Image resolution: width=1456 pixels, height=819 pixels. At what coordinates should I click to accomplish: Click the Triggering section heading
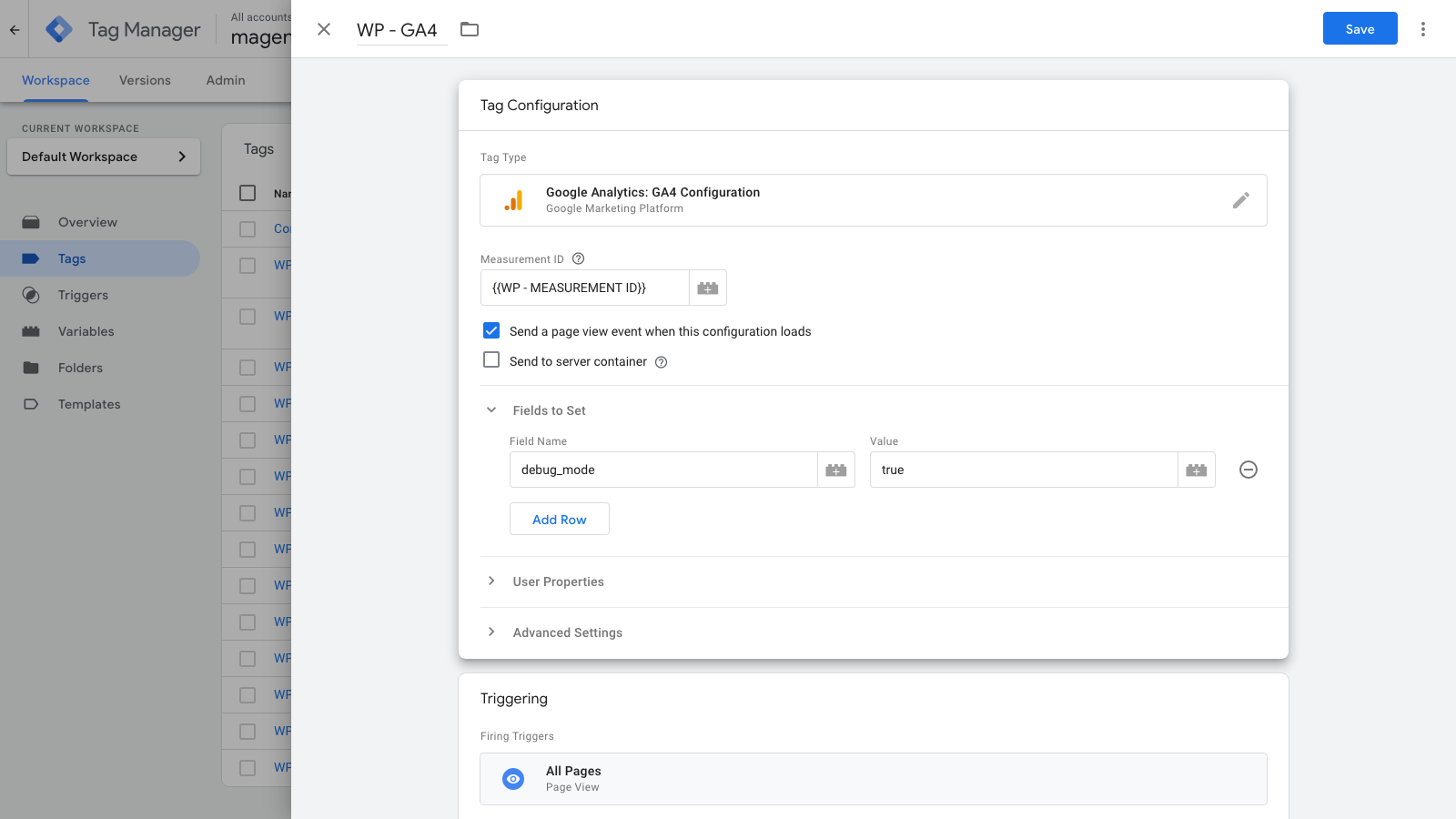(x=514, y=699)
